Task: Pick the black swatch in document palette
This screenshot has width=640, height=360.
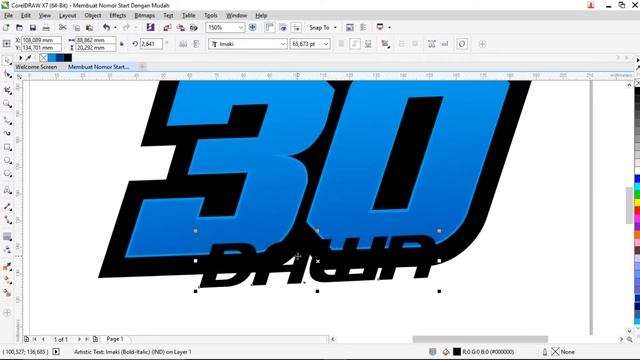Action: (x=68, y=58)
